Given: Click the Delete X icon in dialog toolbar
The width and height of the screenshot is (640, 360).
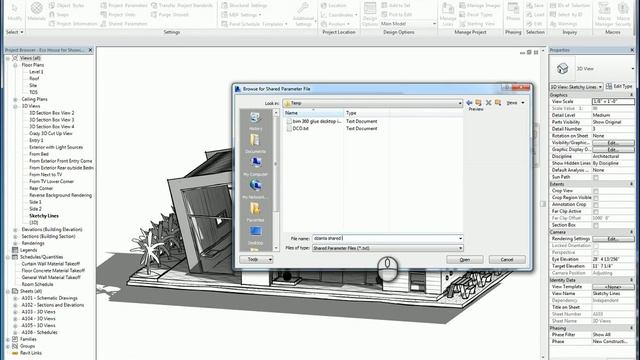Looking at the screenshot, I should click(488, 103).
